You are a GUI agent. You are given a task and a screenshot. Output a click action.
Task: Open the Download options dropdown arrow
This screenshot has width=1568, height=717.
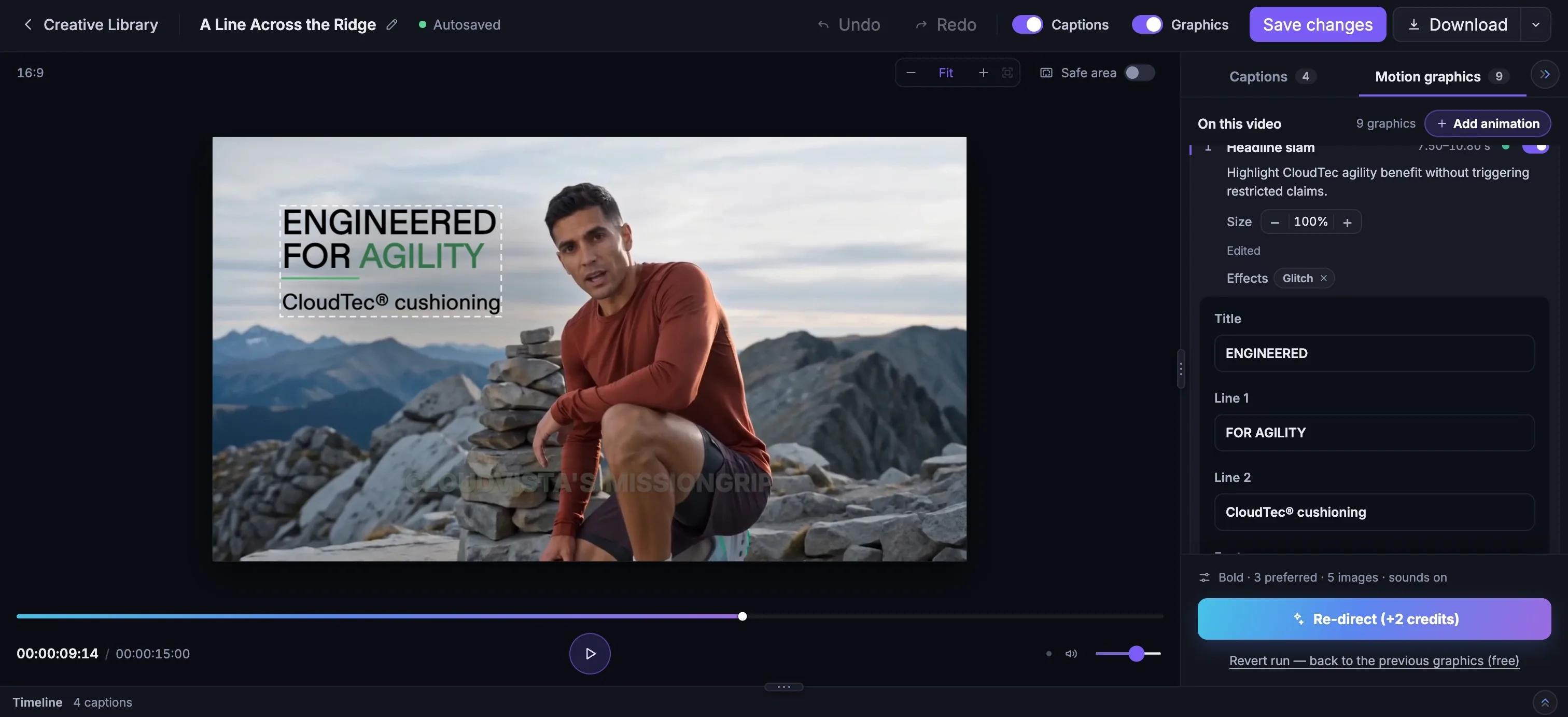click(1535, 24)
